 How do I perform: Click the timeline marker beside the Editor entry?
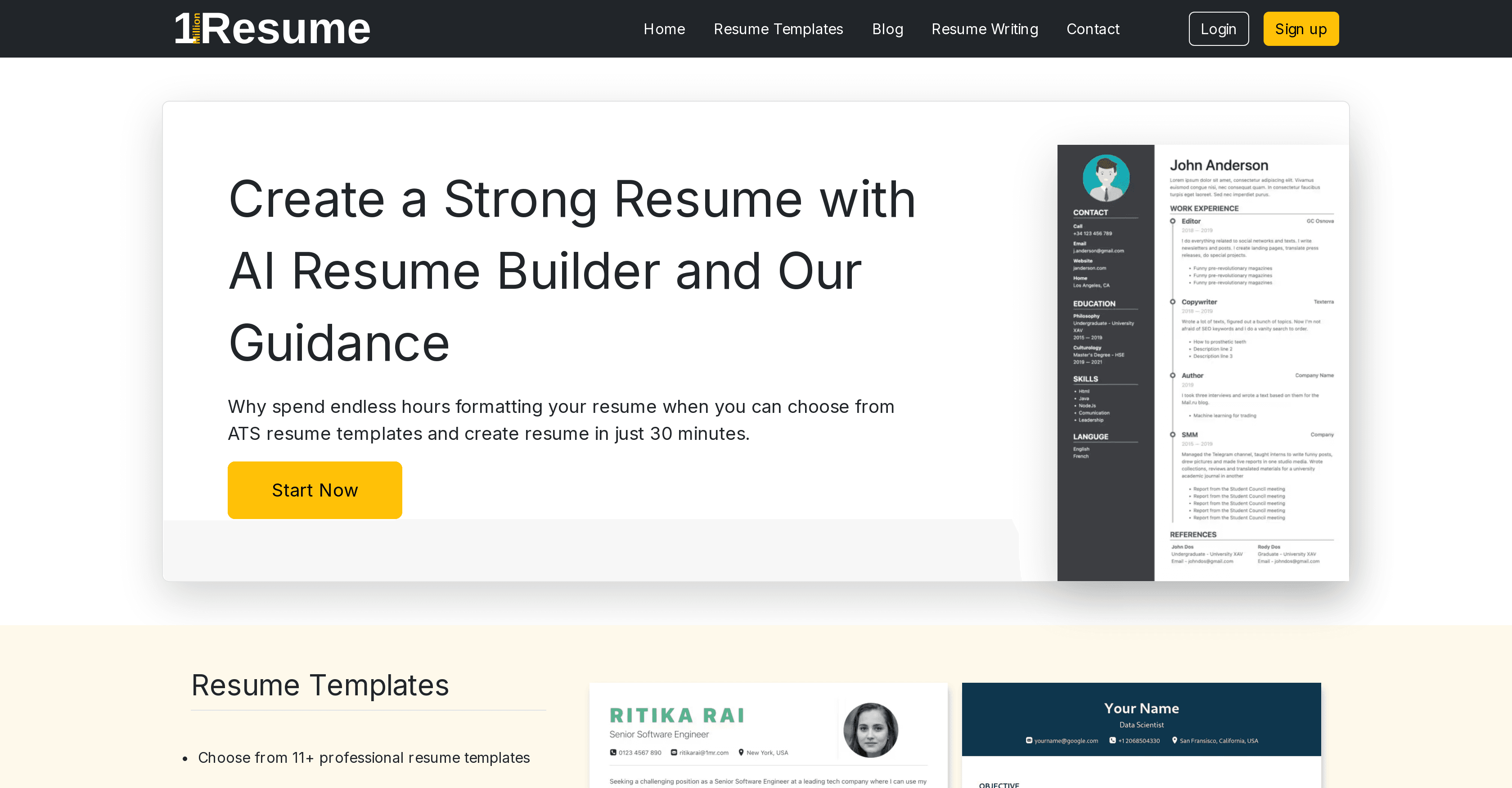tap(1172, 221)
